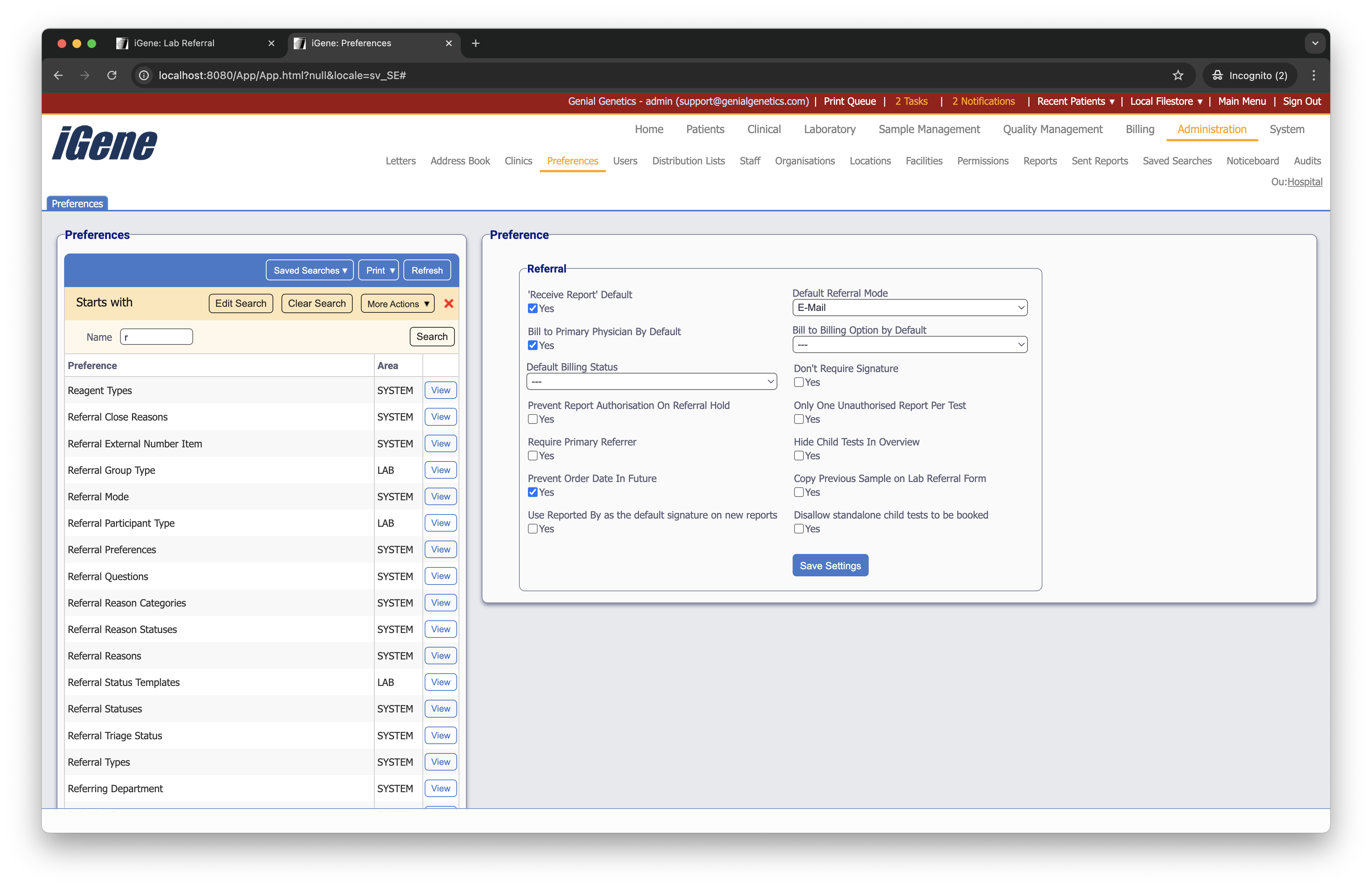Viewport: 1372px width, 888px height.
Task: Click the site info icon in the address bar
Action: (144, 75)
